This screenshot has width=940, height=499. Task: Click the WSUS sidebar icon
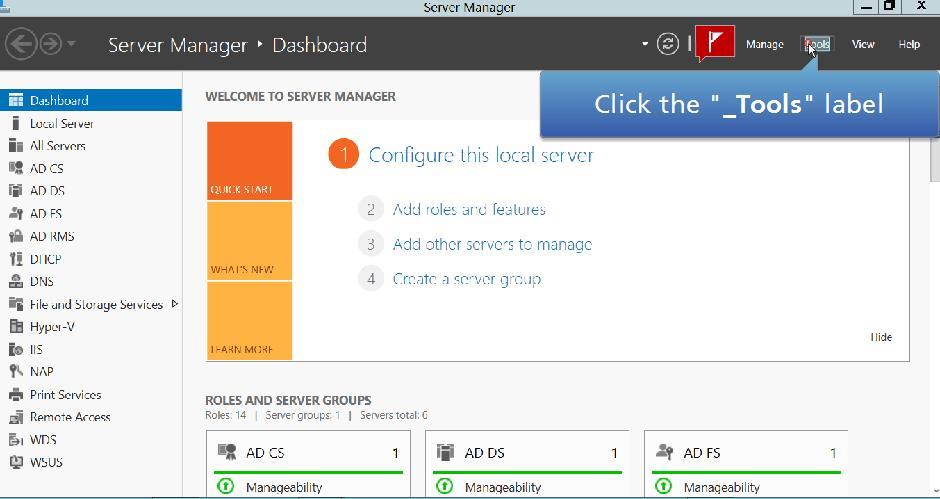pos(16,462)
